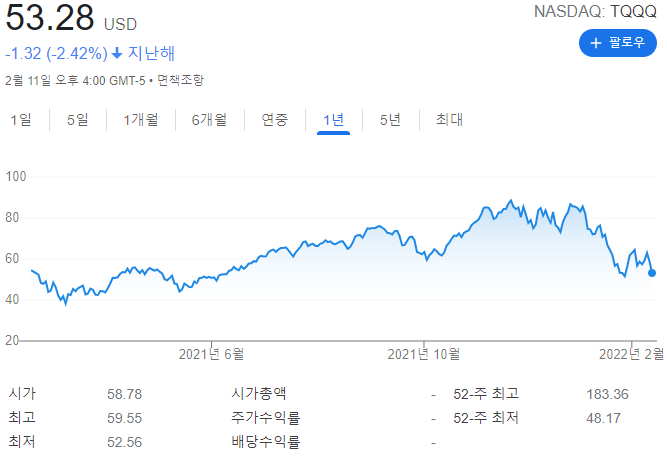Click the 52-주 최고 value 183.36

pos(607,394)
